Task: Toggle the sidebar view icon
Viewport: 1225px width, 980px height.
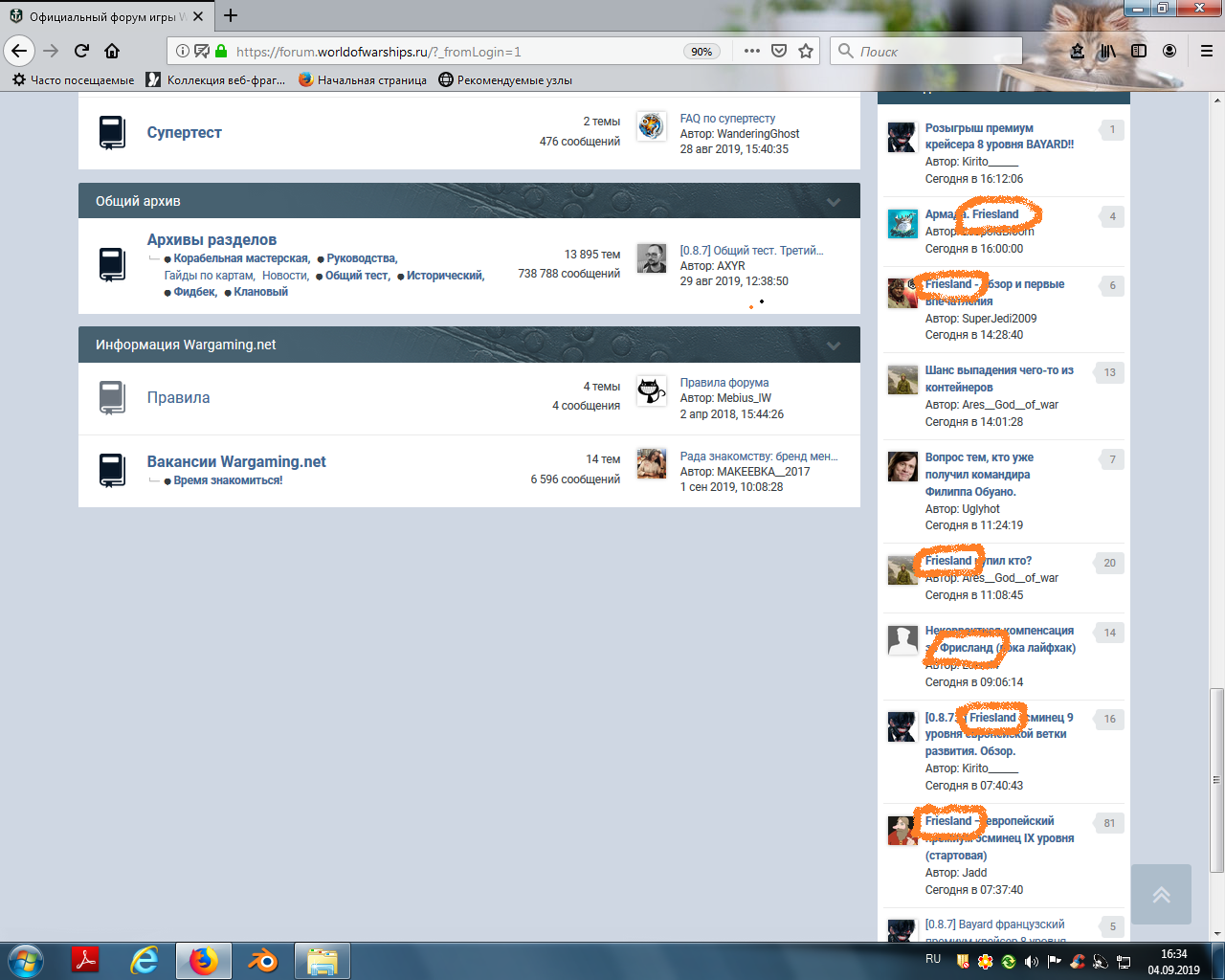Action: [x=1139, y=51]
